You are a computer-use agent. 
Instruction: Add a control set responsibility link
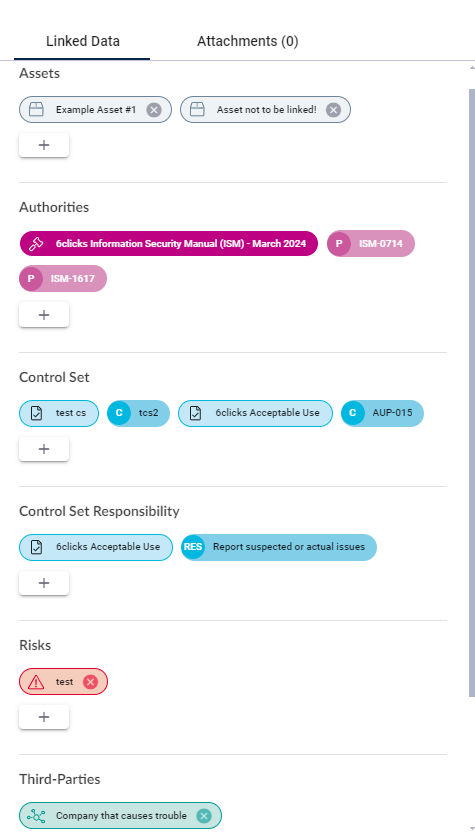tap(44, 583)
